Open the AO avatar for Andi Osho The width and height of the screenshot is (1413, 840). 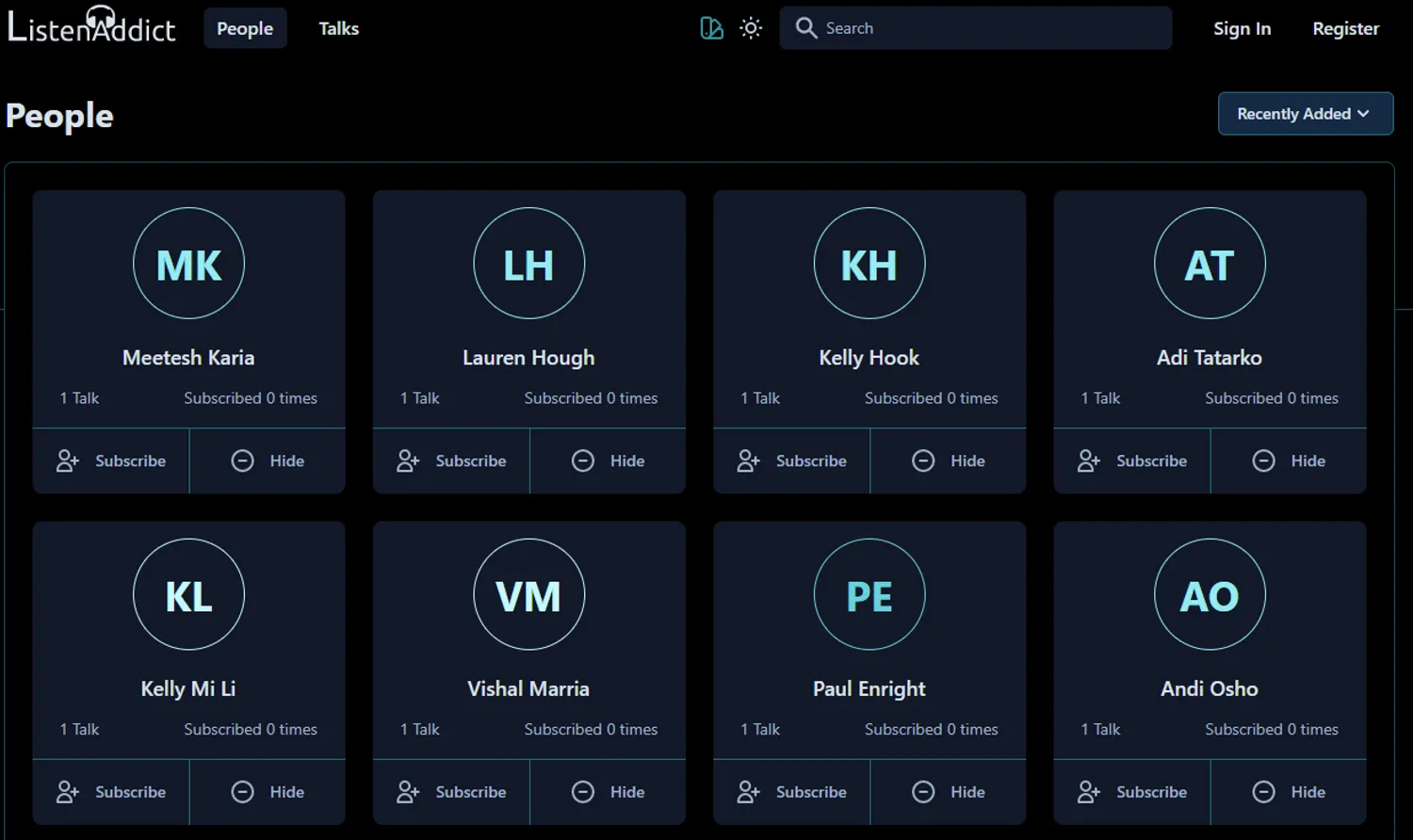click(x=1210, y=594)
